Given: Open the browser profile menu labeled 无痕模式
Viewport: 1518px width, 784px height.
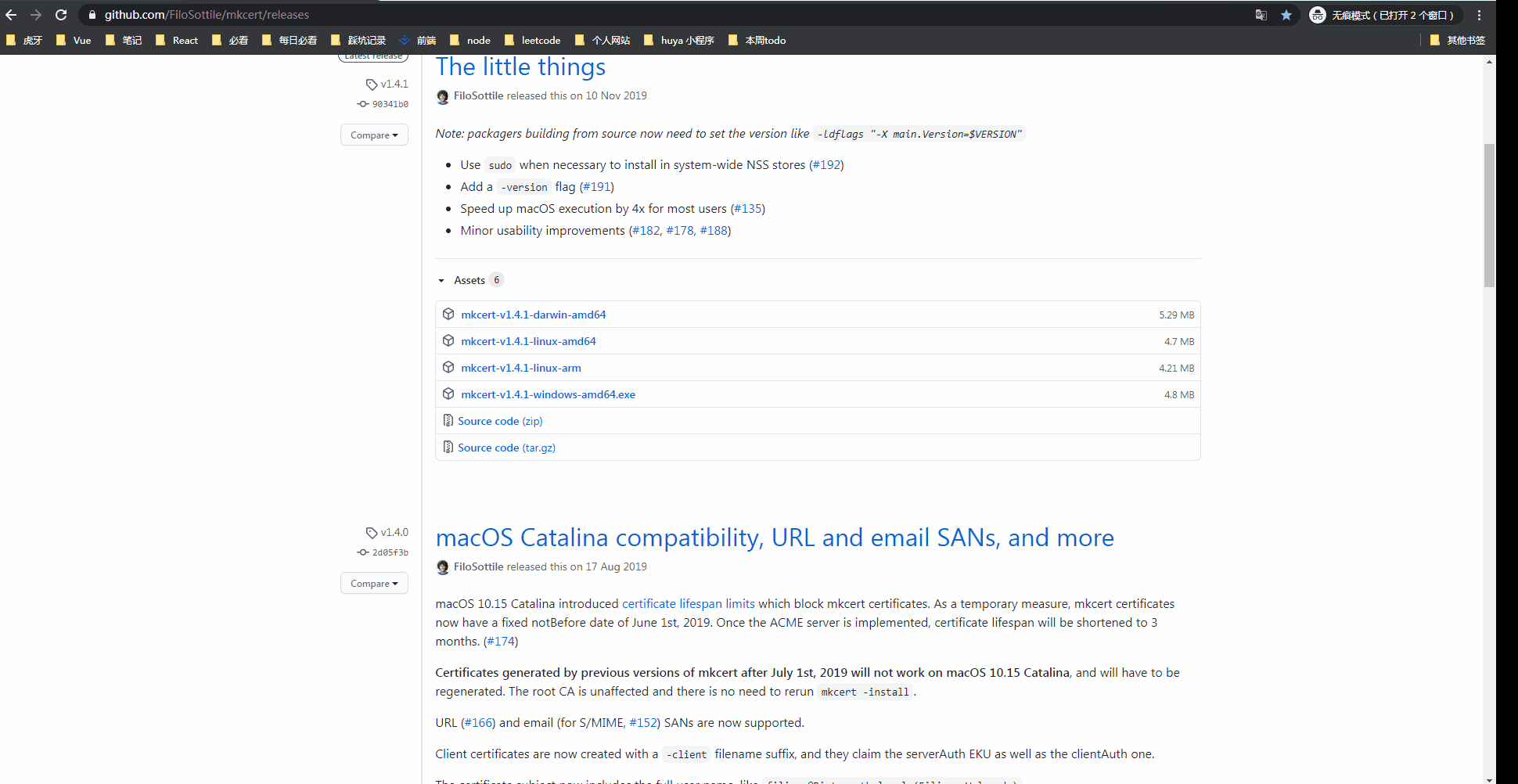Looking at the screenshot, I should click(x=1383, y=14).
